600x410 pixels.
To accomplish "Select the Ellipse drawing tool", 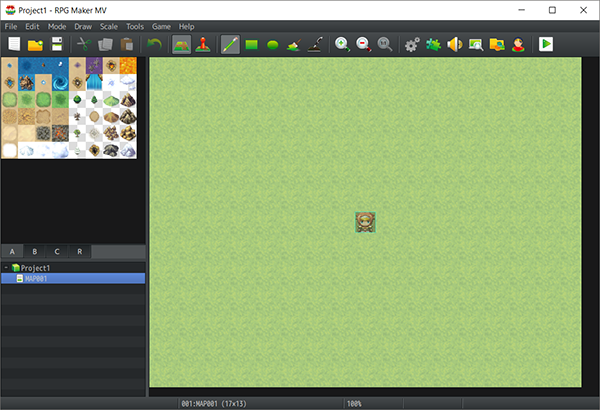I will tap(273, 44).
